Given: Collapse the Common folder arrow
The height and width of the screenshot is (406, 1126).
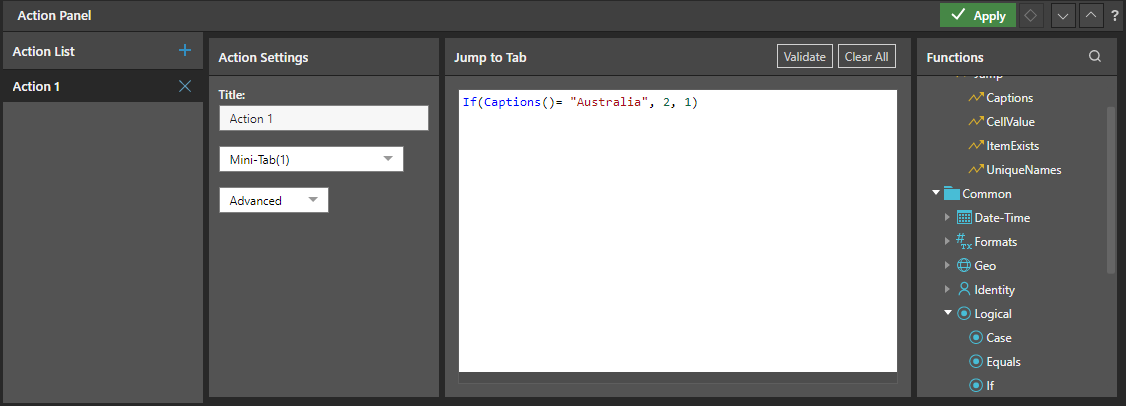Looking at the screenshot, I should [x=936, y=193].
